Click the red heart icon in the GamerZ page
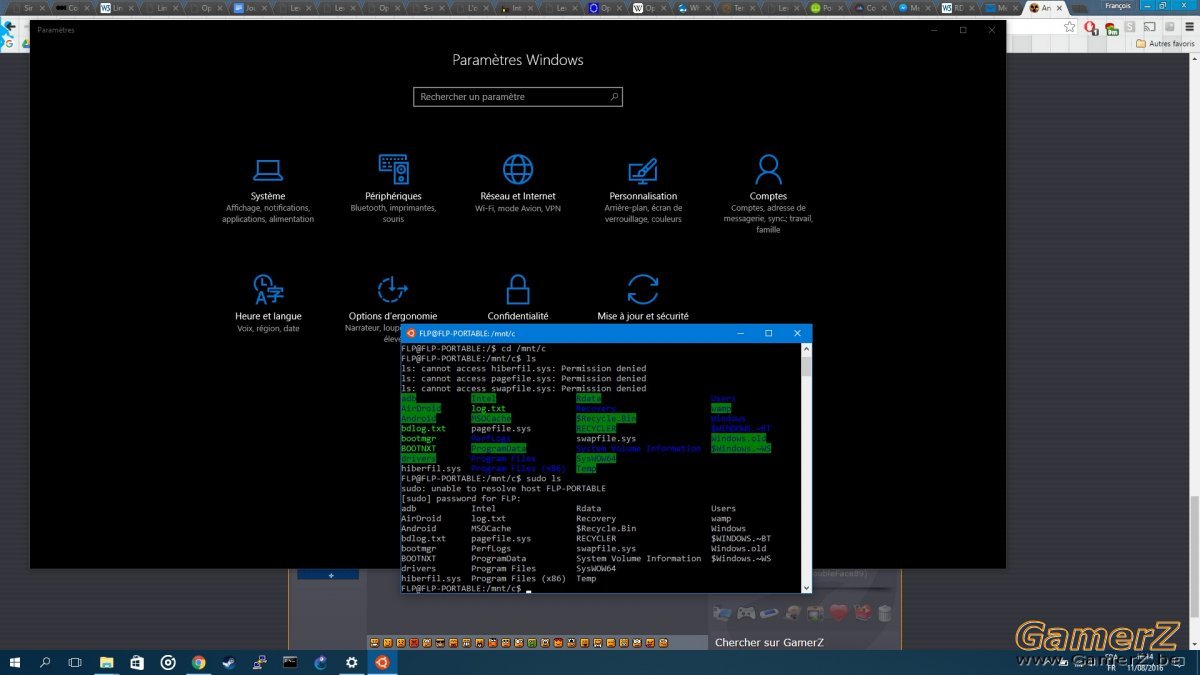The width and height of the screenshot is (1200, 675). (838, 612)
